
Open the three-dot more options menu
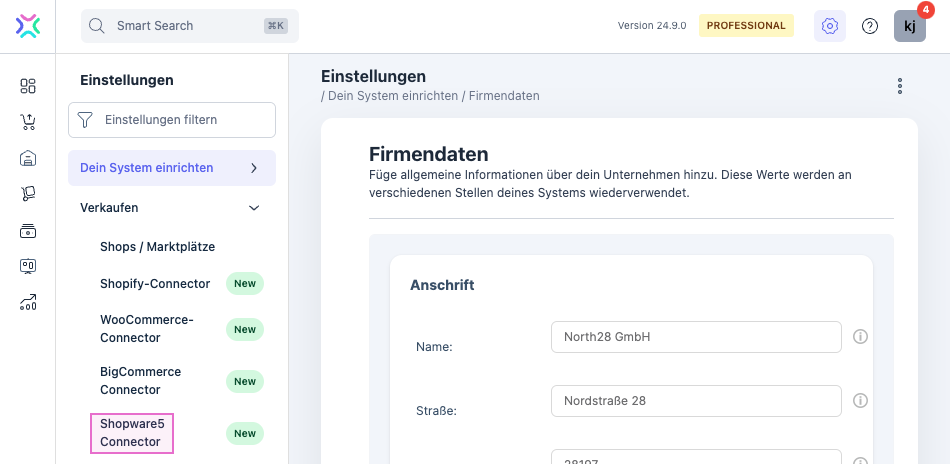(900, 86)
